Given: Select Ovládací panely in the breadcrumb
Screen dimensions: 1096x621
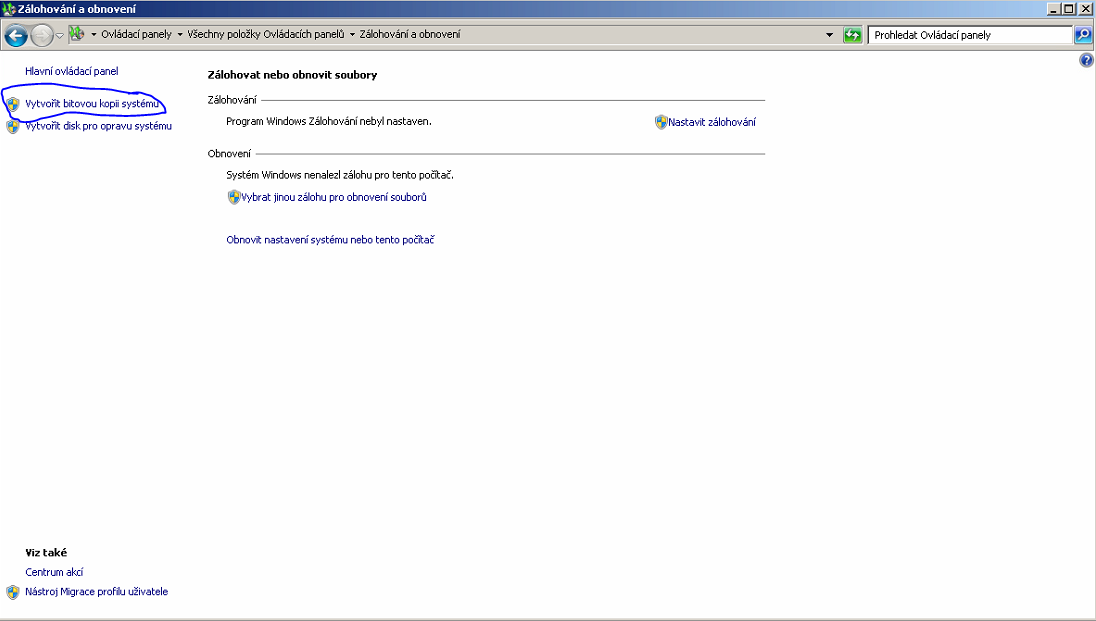Looking at the screenshot, I should pyautogui.click(x=136, y=34).
